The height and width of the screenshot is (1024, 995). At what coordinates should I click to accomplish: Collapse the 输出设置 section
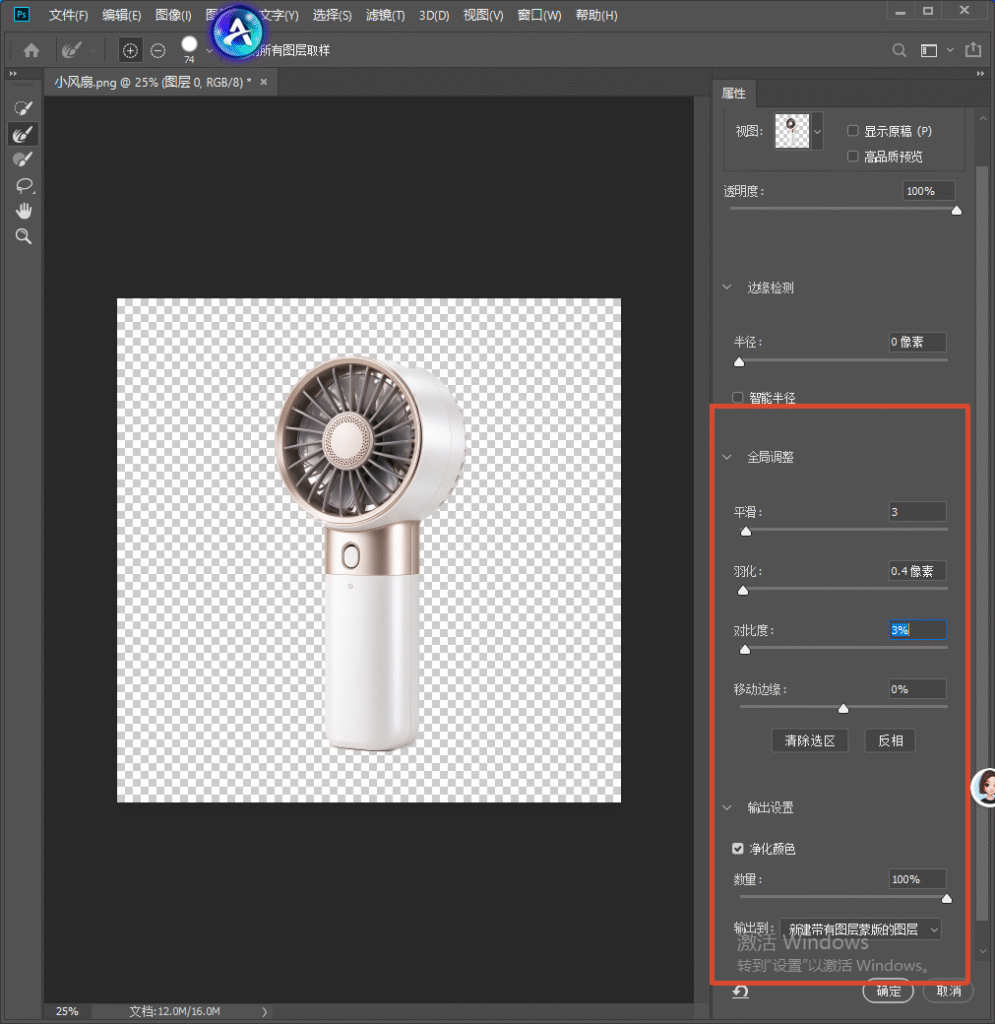[727, 808]
